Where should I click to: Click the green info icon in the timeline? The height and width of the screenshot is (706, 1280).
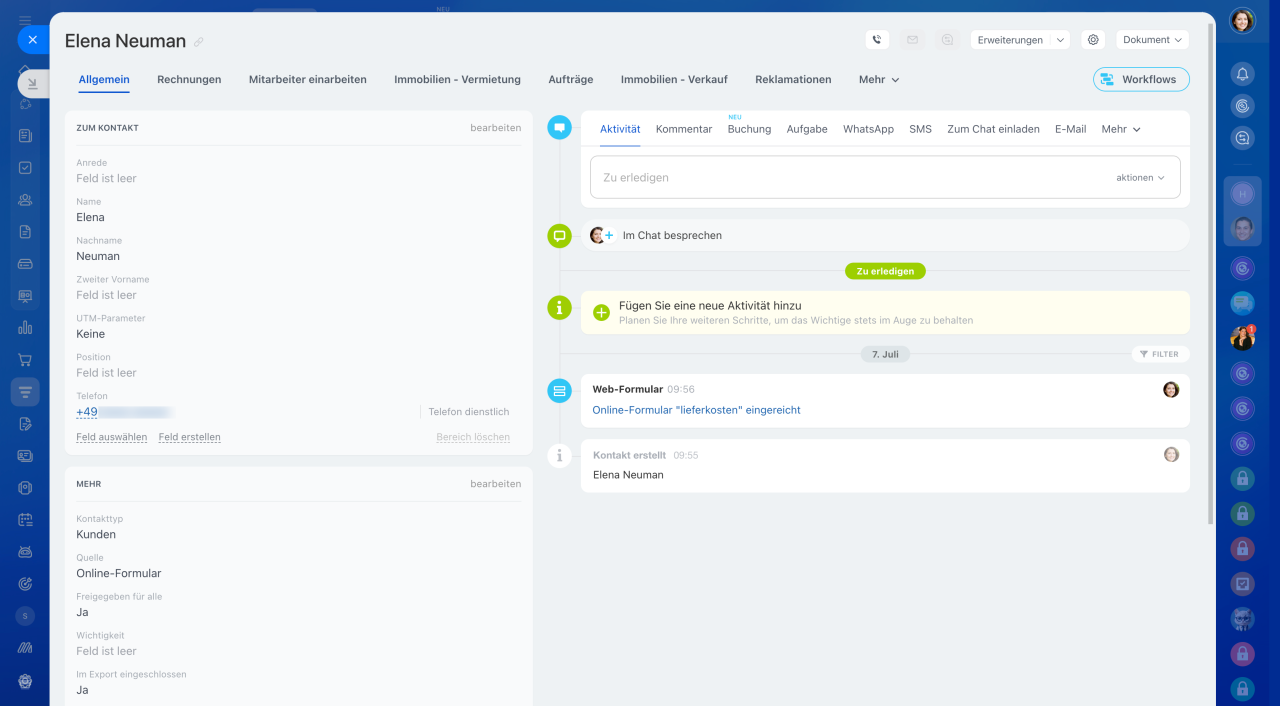559,307
